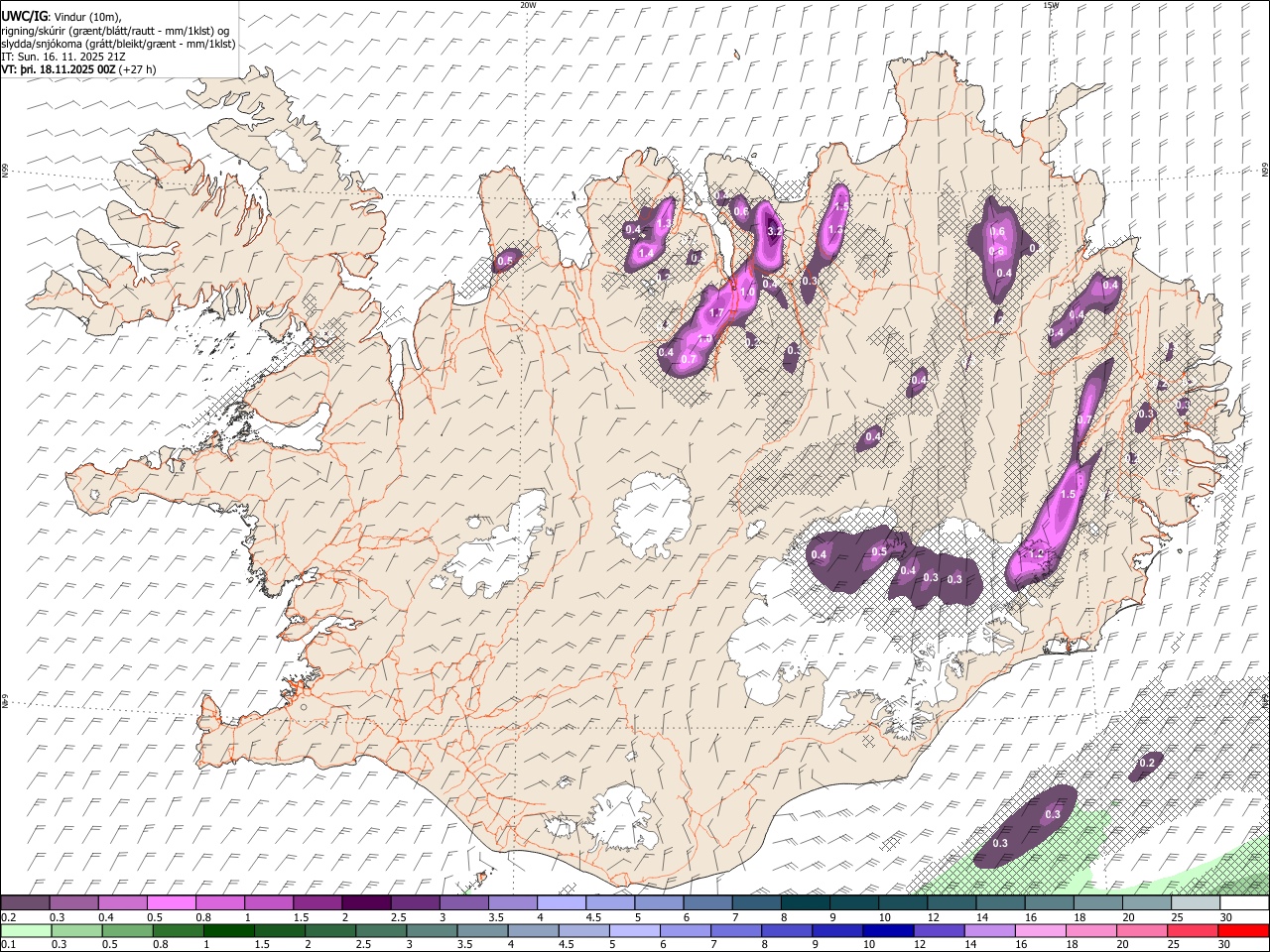Screen dimensions: 1270x952
Task: Click the 3.5 label in the upper legend
Action: [x=496, y=917]
